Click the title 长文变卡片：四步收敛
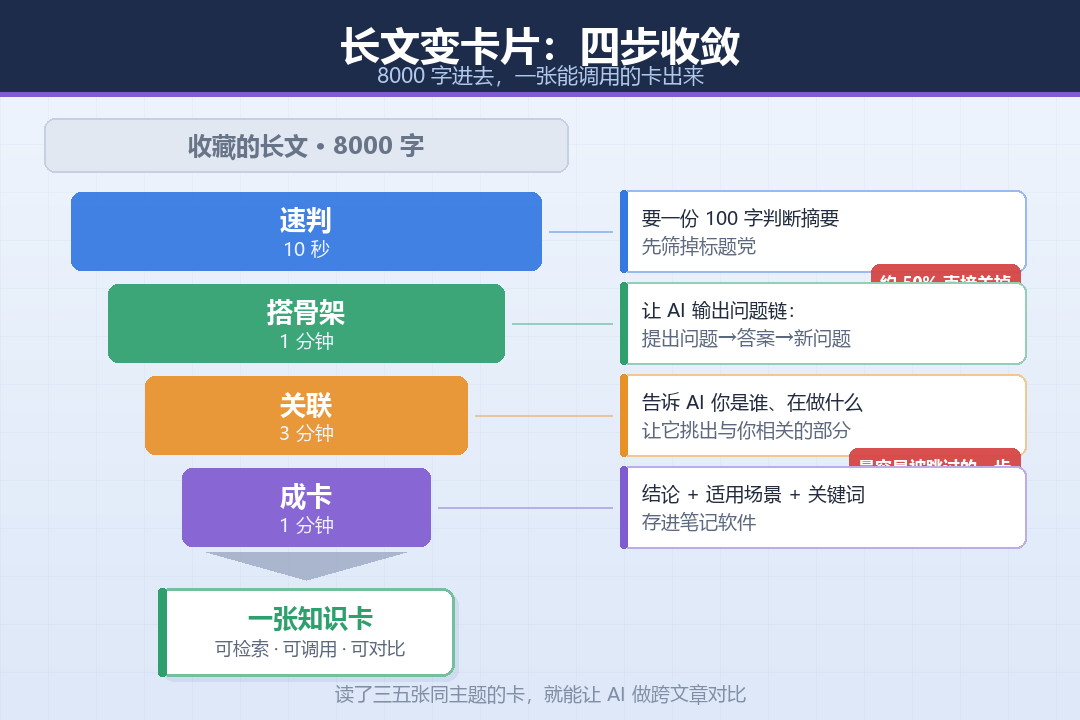The height and width of the screenshot is (720, 1080). [x=540, y=45]
